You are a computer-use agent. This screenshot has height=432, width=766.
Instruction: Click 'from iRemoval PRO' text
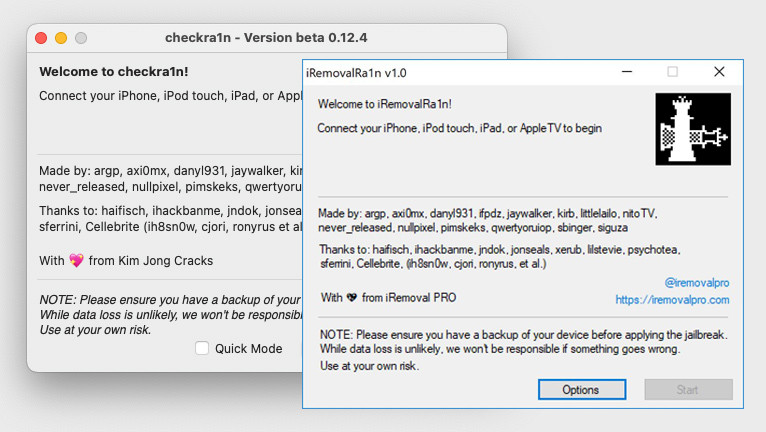tap(409, 297)
